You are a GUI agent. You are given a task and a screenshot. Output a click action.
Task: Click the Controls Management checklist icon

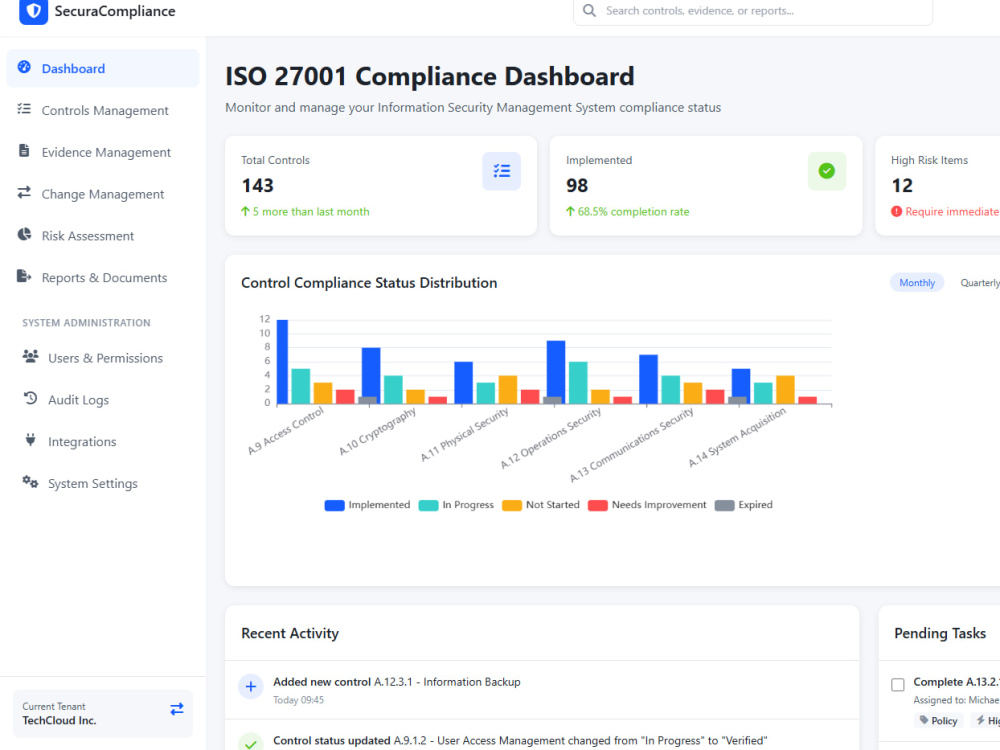(24, 109)
